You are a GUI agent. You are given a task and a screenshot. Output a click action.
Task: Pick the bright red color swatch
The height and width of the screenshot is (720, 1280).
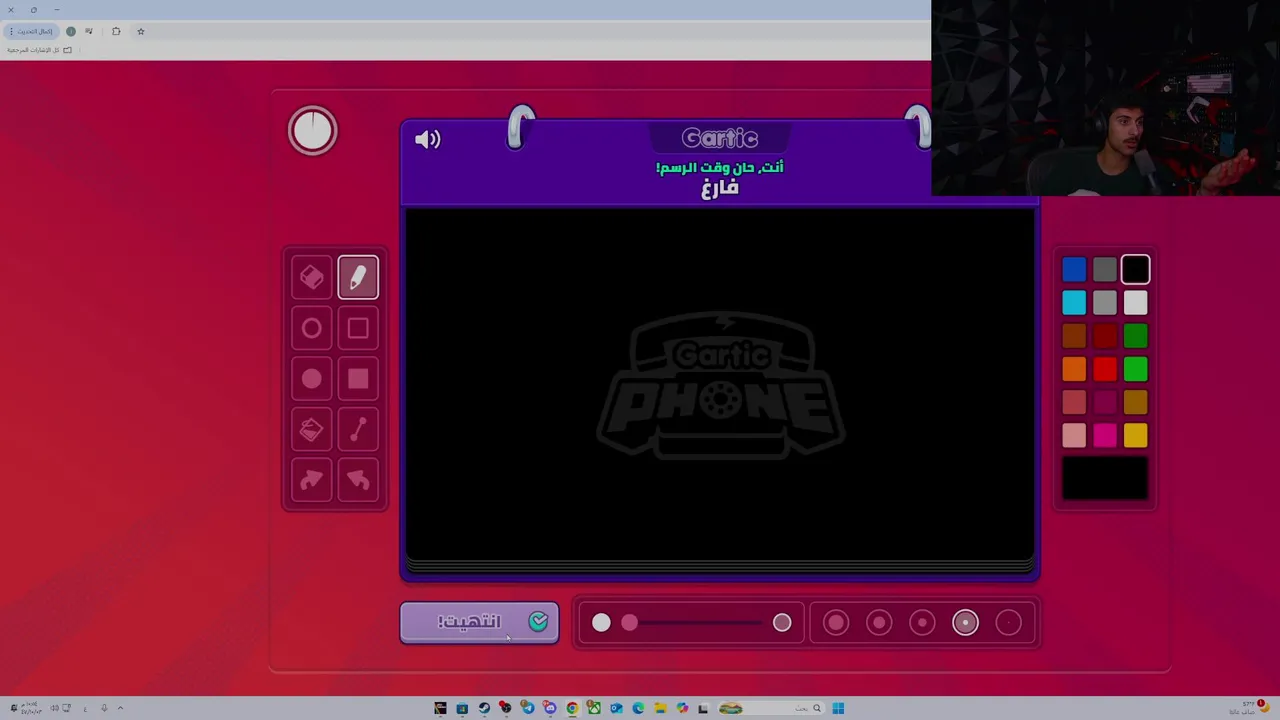1105,369
